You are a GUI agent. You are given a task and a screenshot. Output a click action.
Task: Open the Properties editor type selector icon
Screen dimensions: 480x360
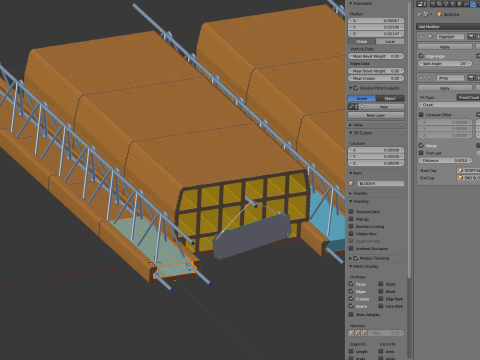tap(422, 4)
